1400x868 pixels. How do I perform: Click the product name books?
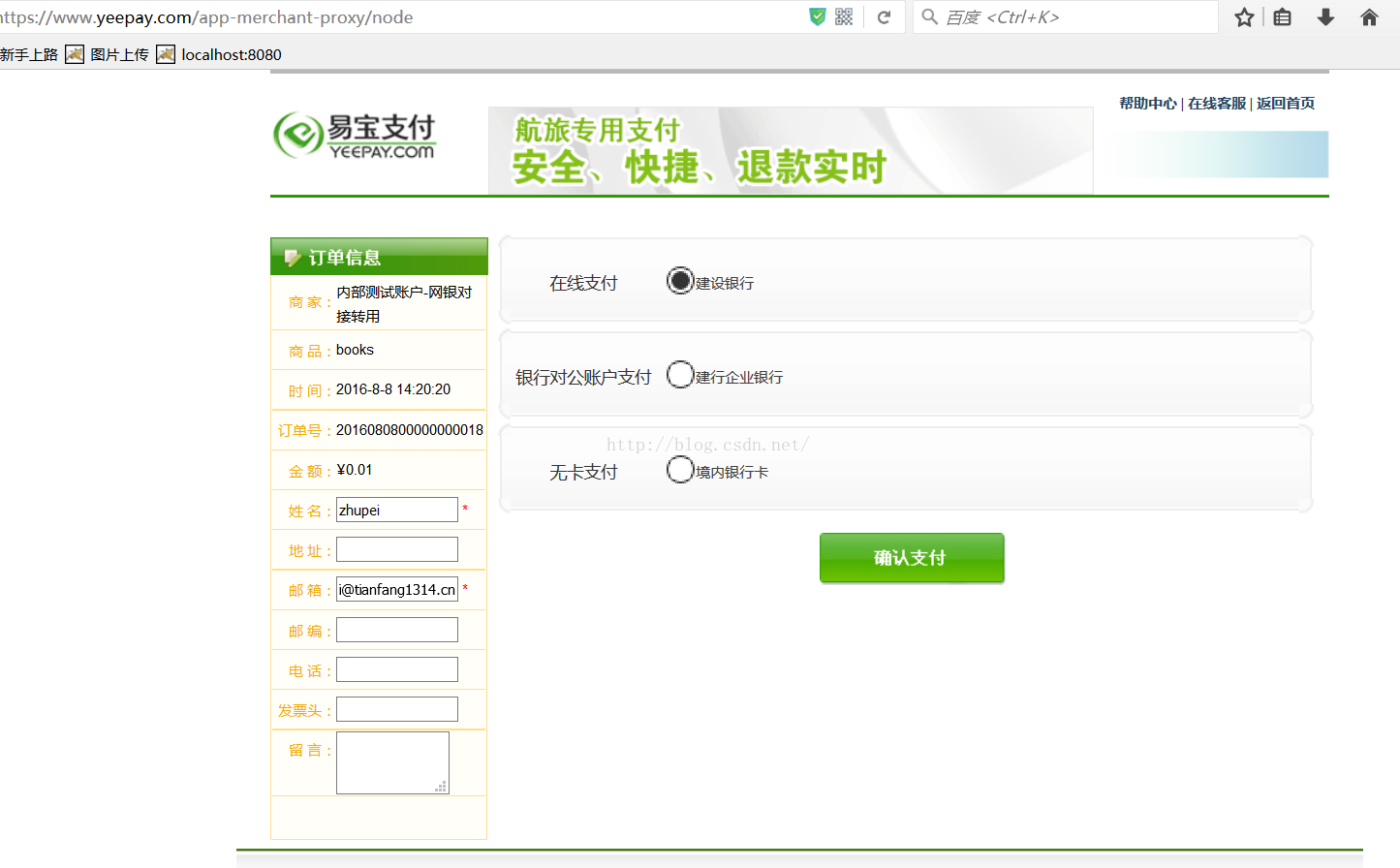355,350
